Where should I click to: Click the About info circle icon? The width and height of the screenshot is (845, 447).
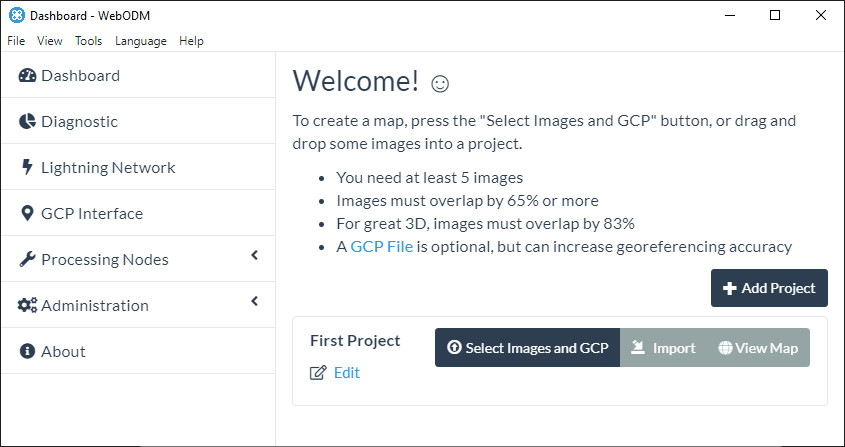point(27,352)
